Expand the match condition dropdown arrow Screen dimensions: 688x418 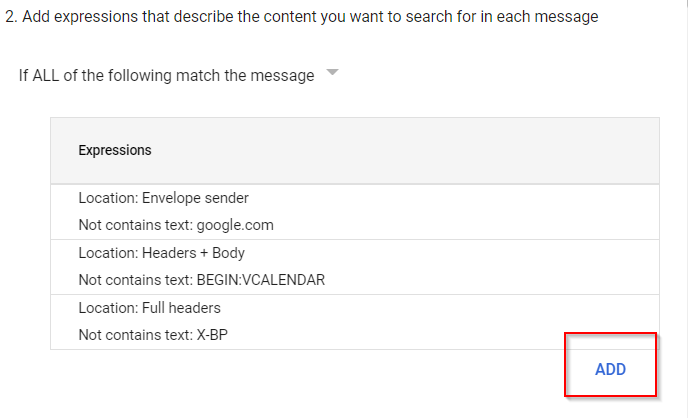(x=333, y=74)
